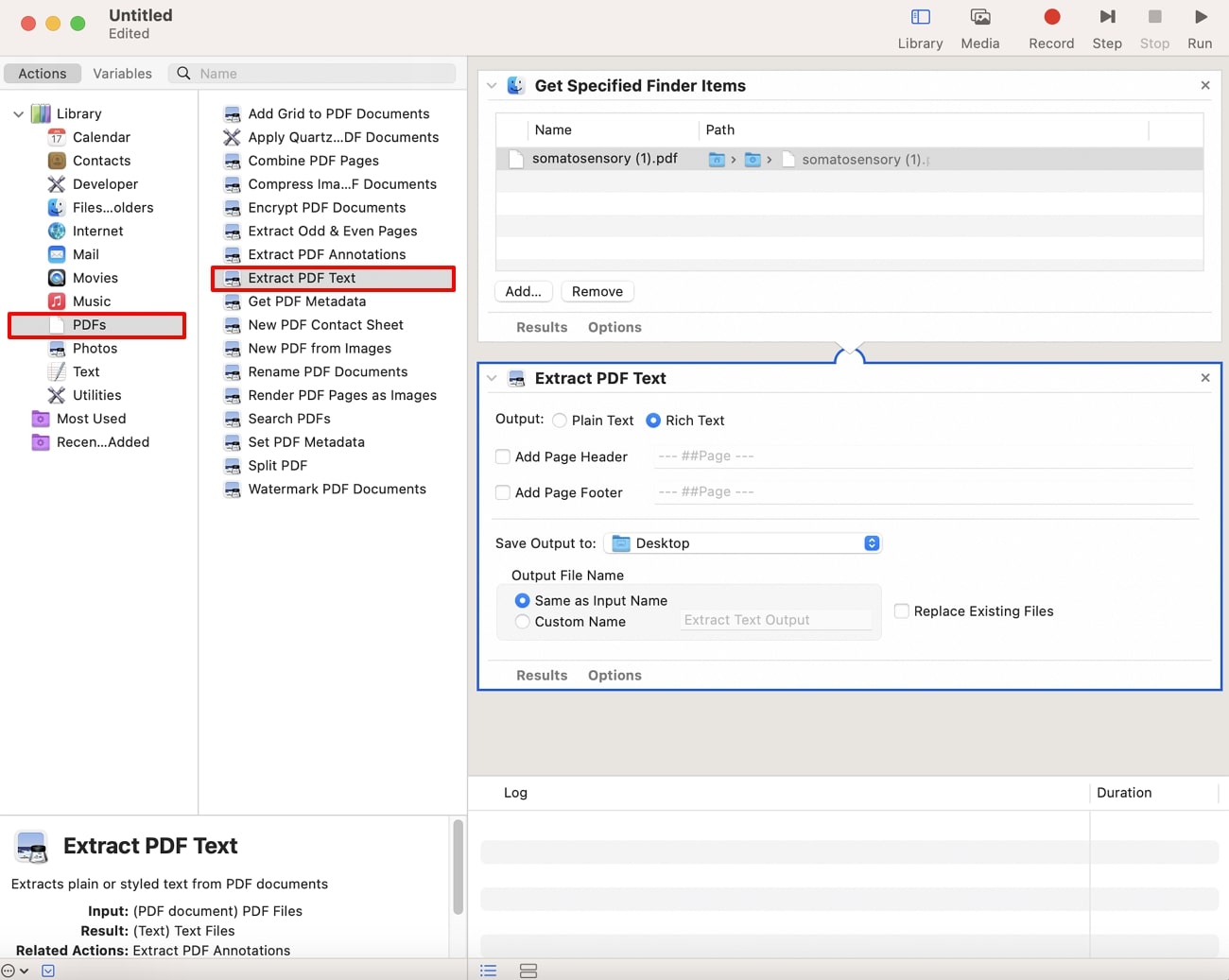Choose the Encrypt PDF Documents action
1229x980 pixels.
tap(326, 208)
